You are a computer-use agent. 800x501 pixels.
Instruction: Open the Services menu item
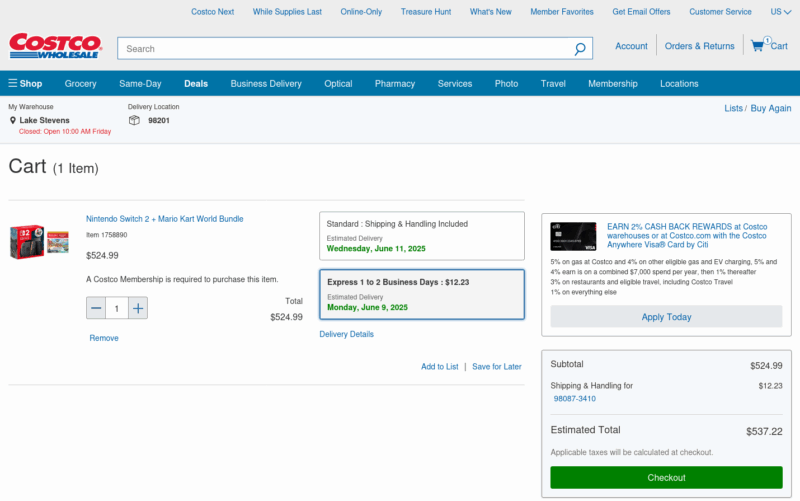pos(455,84)
